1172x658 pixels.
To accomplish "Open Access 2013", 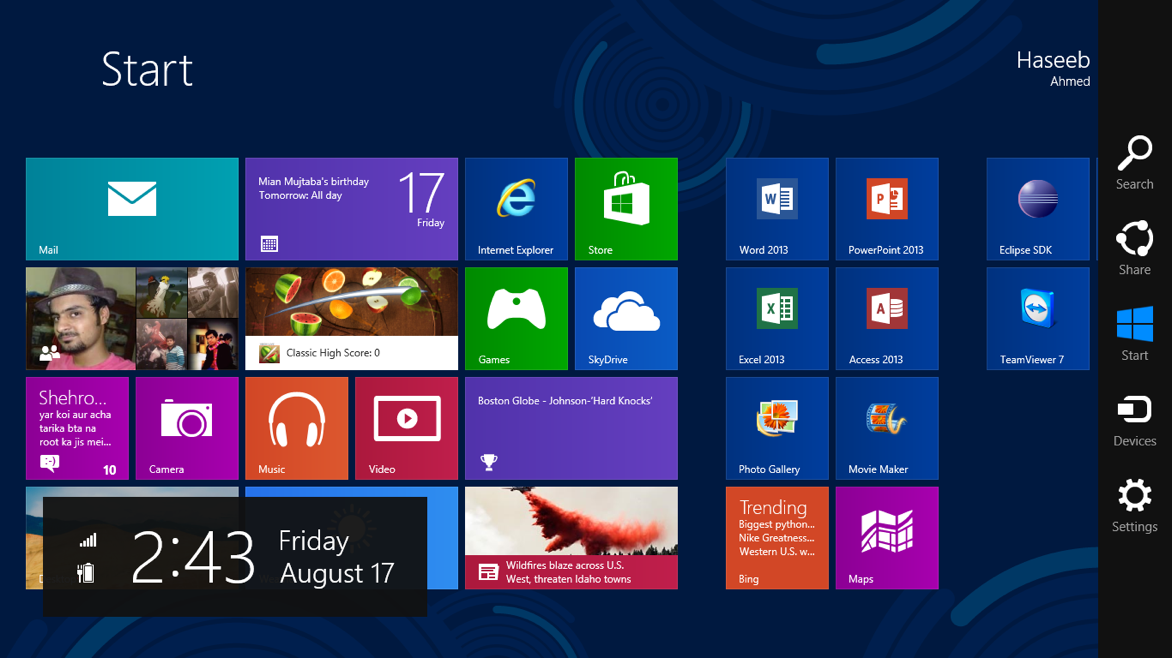I will 887,318.
